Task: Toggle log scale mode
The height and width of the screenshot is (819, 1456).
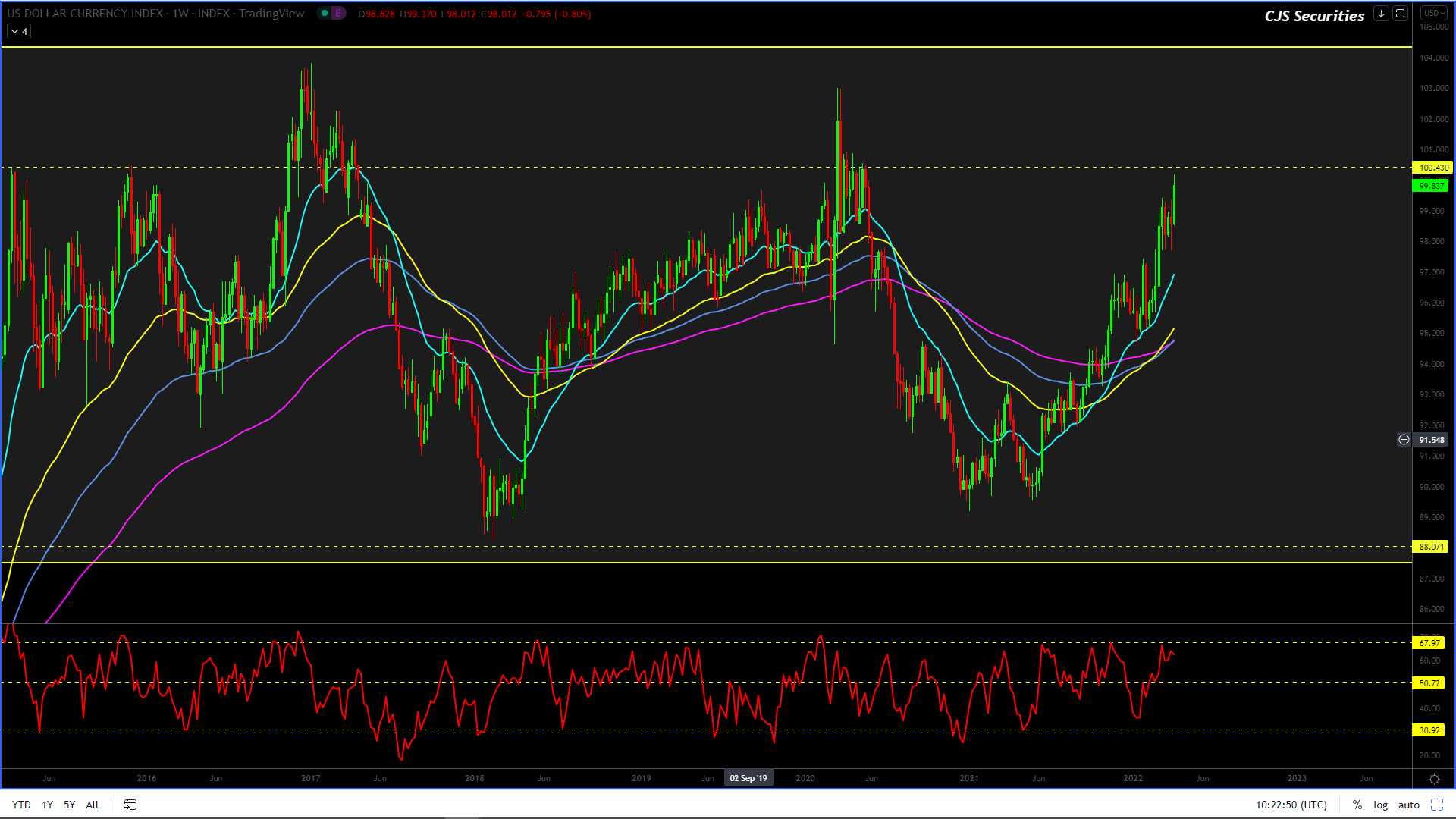Action: pos(1380,805)
